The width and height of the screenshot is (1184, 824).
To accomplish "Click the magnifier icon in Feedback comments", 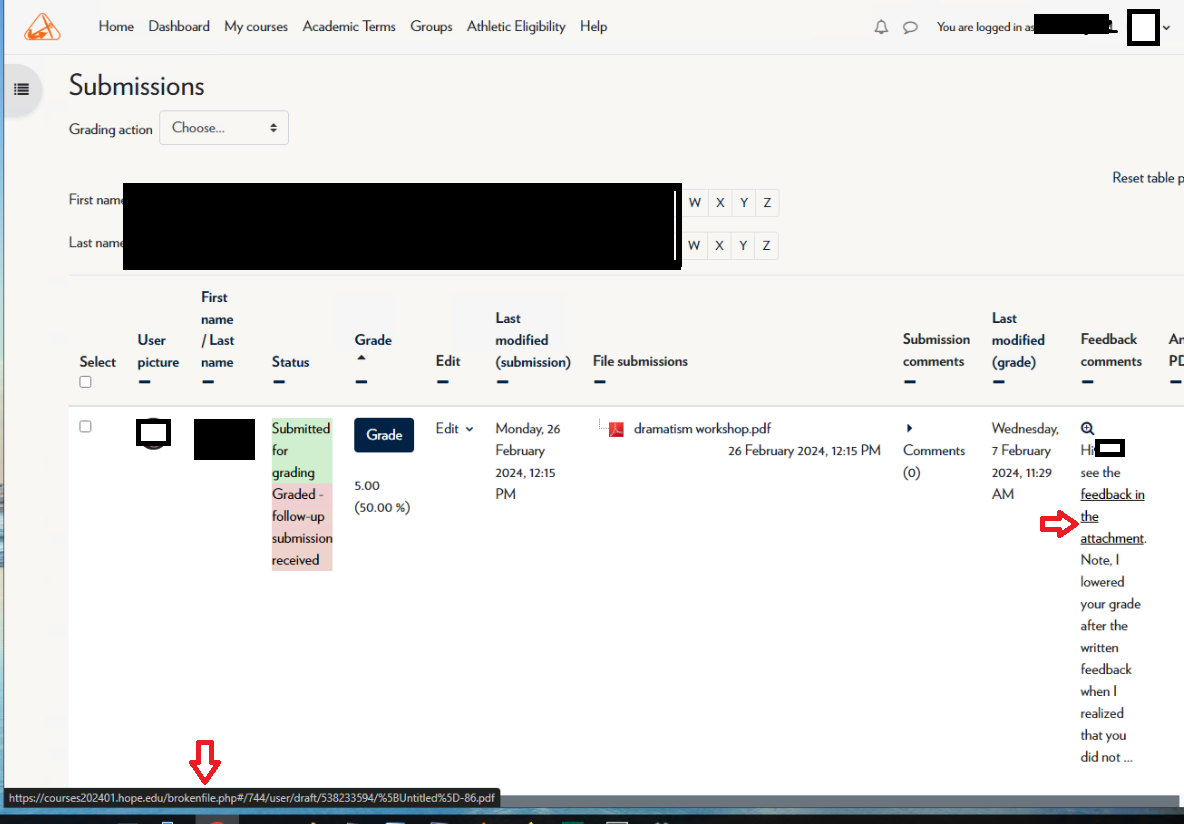I will (x=1087, y=428).
